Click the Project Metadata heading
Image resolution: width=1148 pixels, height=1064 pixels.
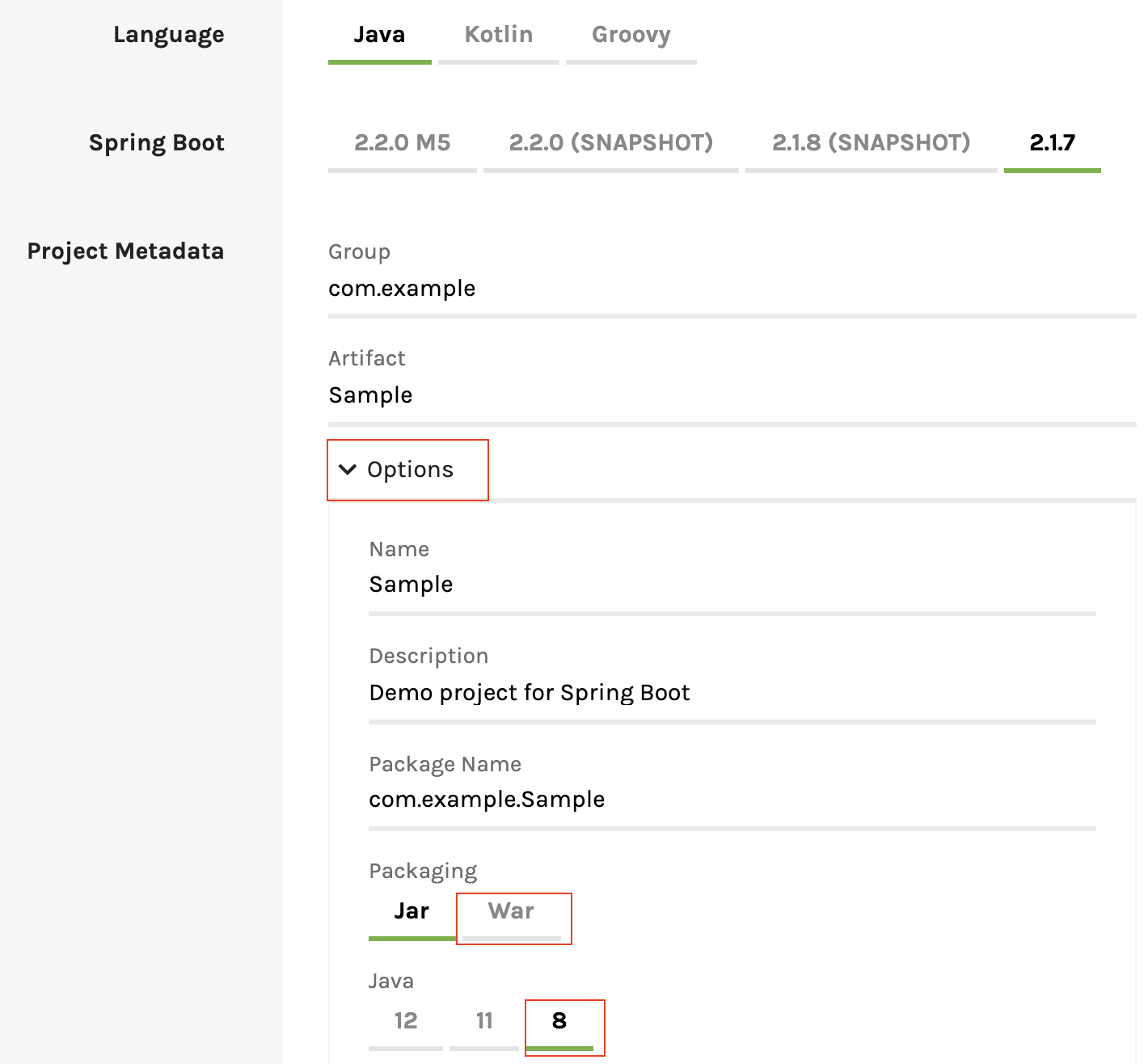pos(126,251)
